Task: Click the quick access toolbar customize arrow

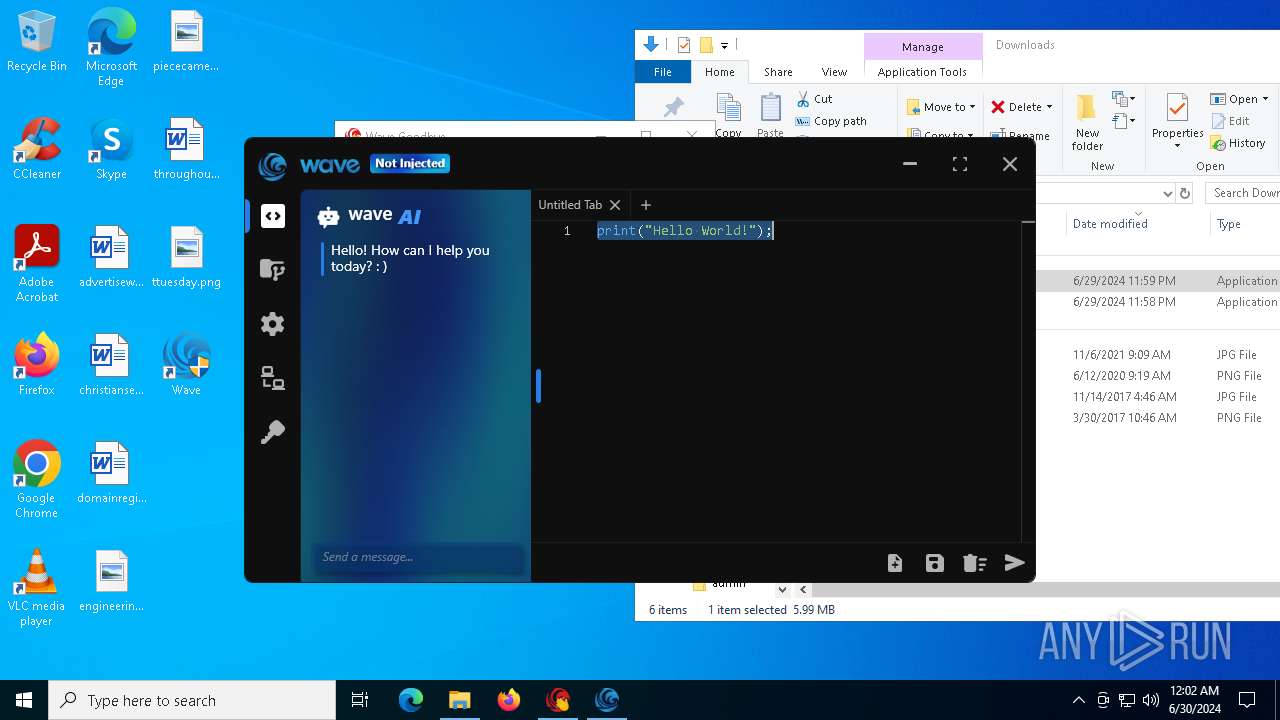Action: [724, 45]
